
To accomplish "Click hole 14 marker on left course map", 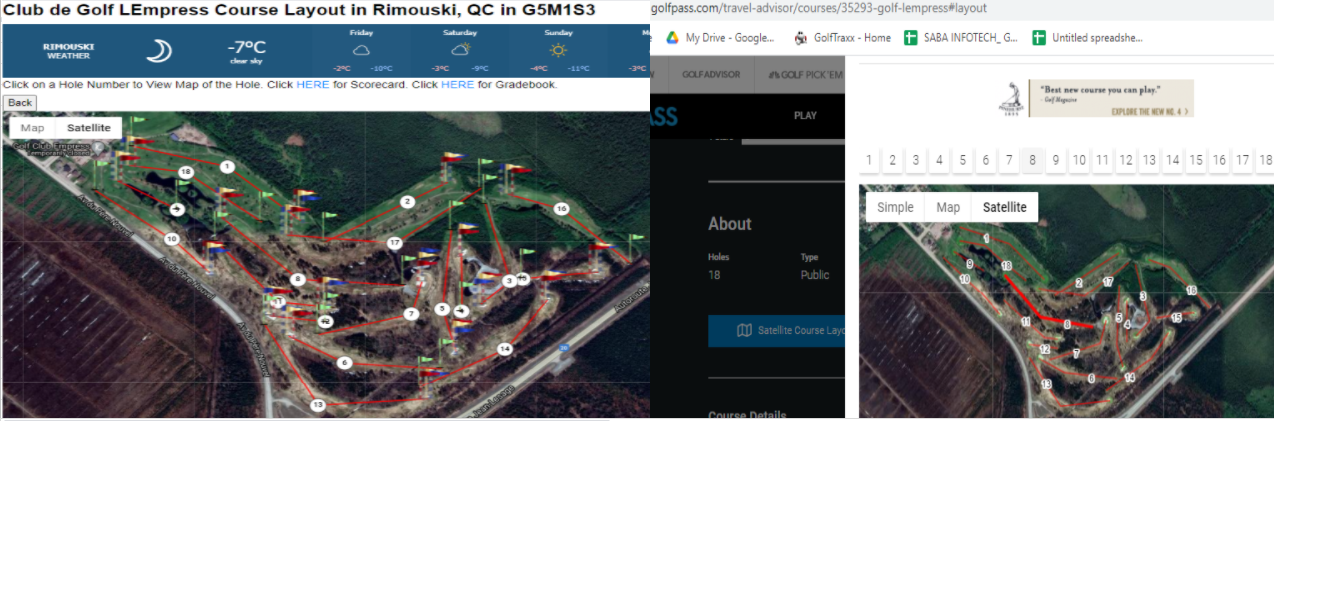I will tap(505, 348).
